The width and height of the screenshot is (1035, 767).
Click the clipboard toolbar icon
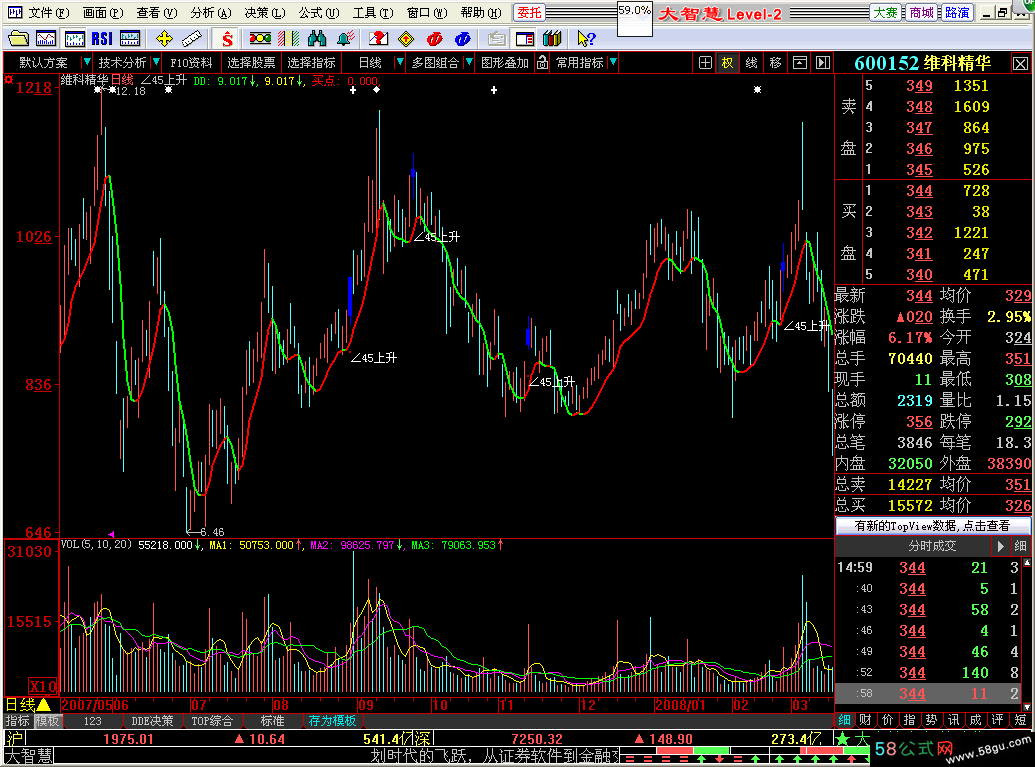(496, 39)
